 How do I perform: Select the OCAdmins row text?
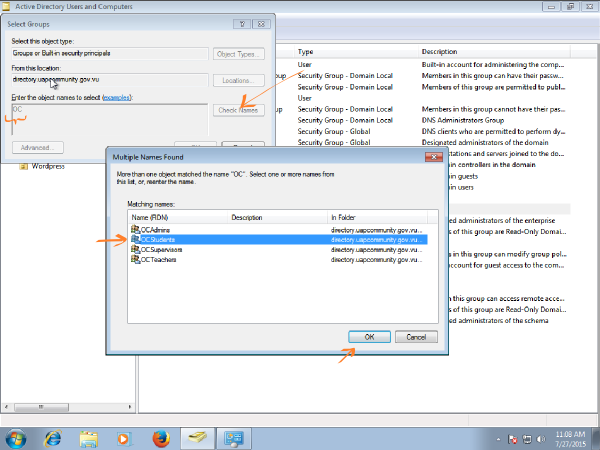tap(155, 230)
